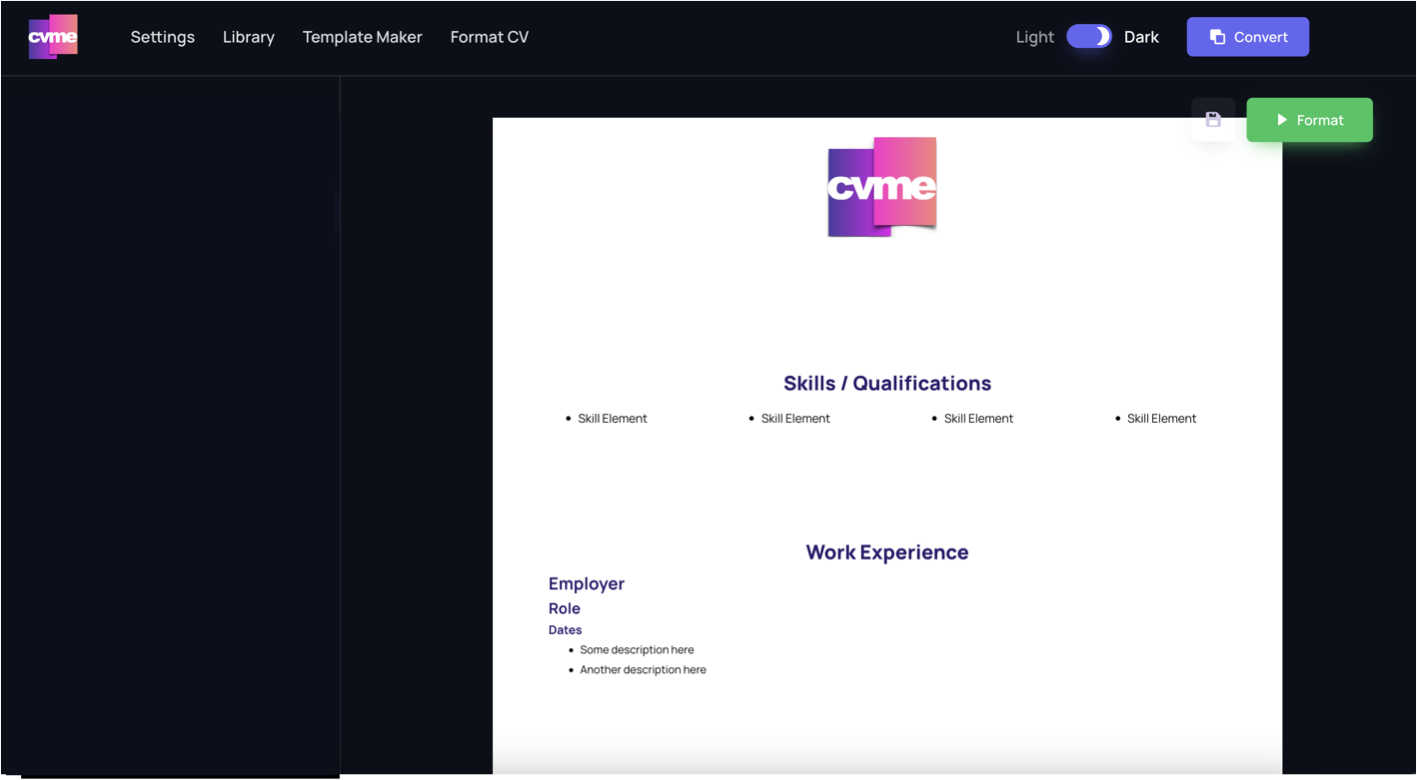The image size is (1417, 780).
Task: Select the Employer heading in the preview
Action: pos(586,584)
